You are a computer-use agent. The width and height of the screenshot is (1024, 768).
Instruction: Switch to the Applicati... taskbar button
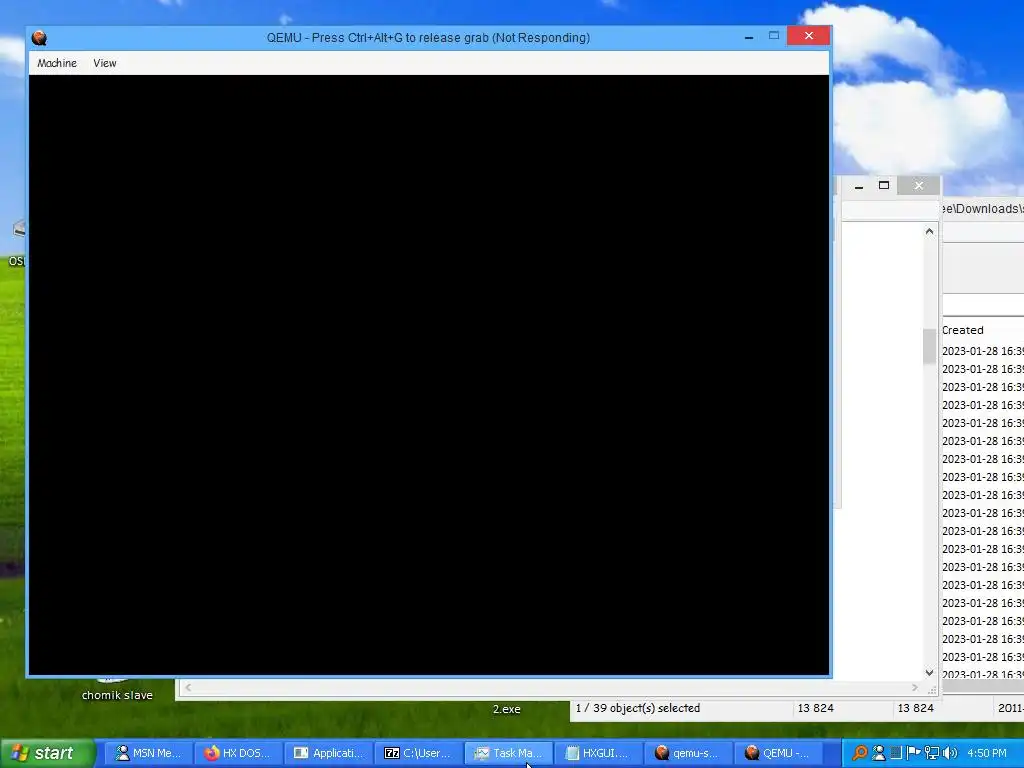pyautogui.click(x=328, y=753)
